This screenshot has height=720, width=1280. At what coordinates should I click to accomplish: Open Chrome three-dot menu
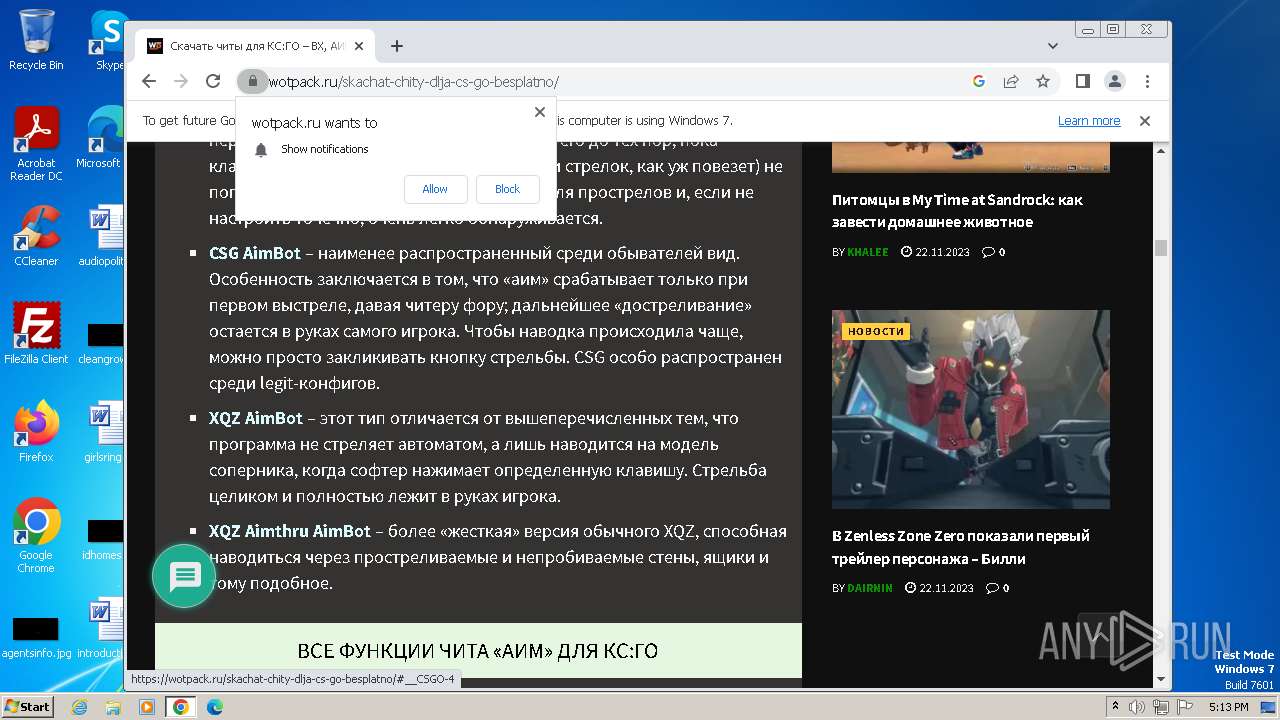click(1147, 81)
